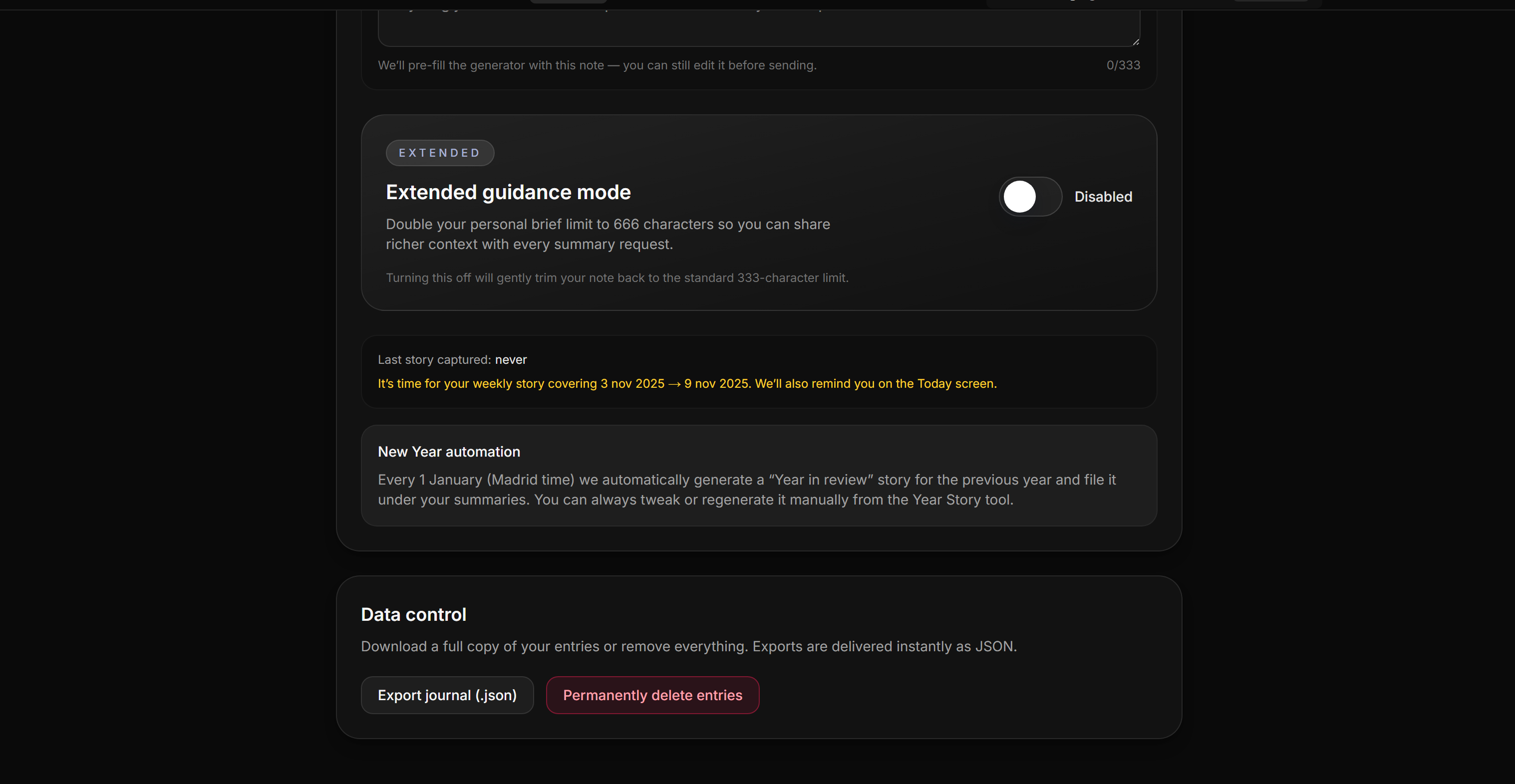Click the 0/333 character counter
This screenshot has width=1515, height=784.
[1123, 65]
